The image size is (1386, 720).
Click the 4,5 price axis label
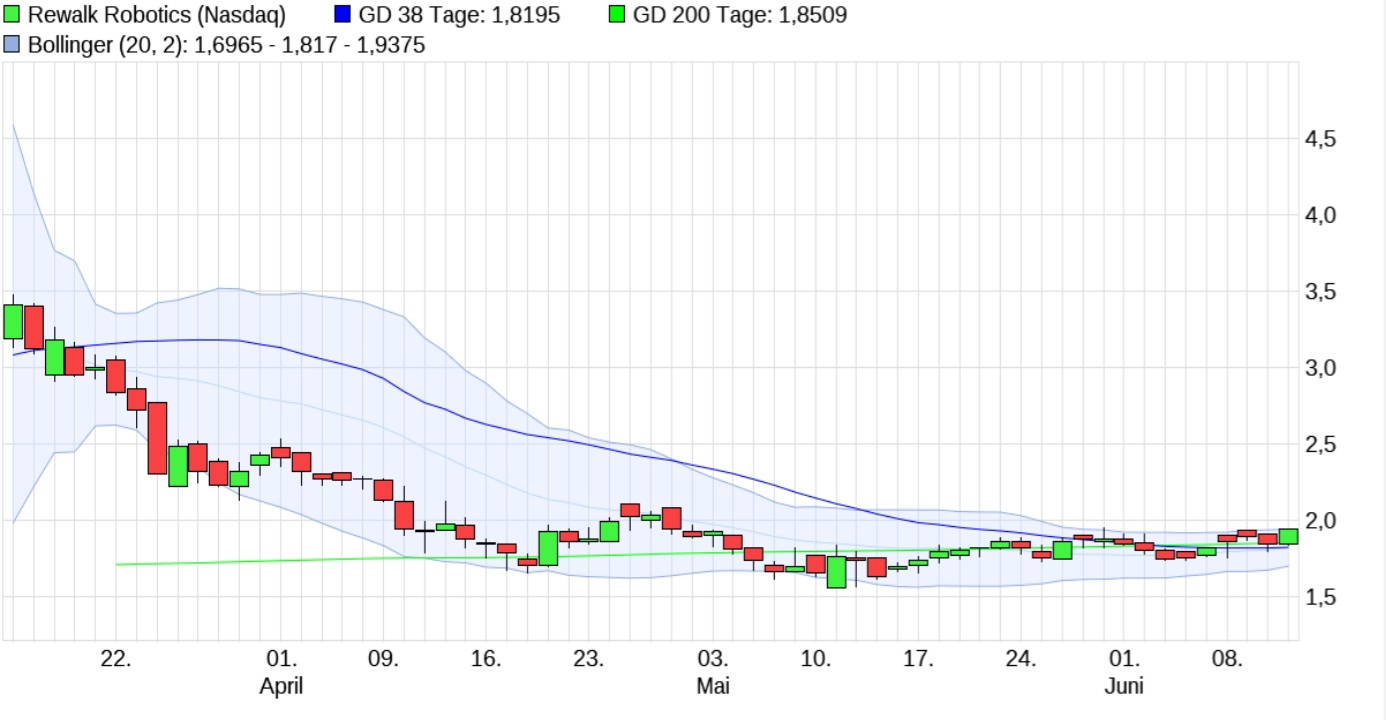(1322, 139)
